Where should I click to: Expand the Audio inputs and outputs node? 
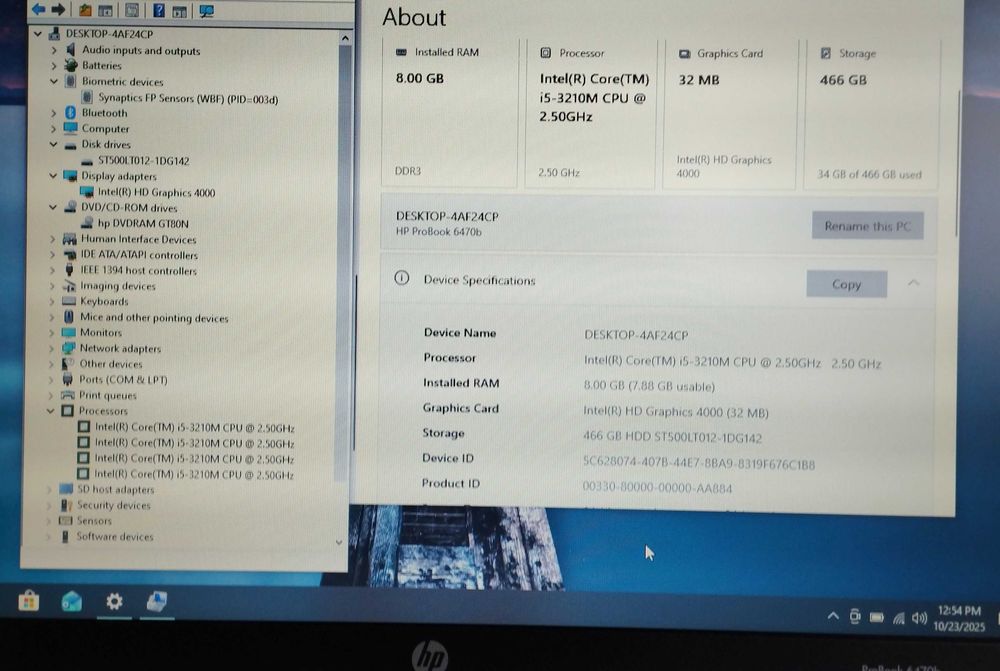pyautogui.click(x=54, y=50)
